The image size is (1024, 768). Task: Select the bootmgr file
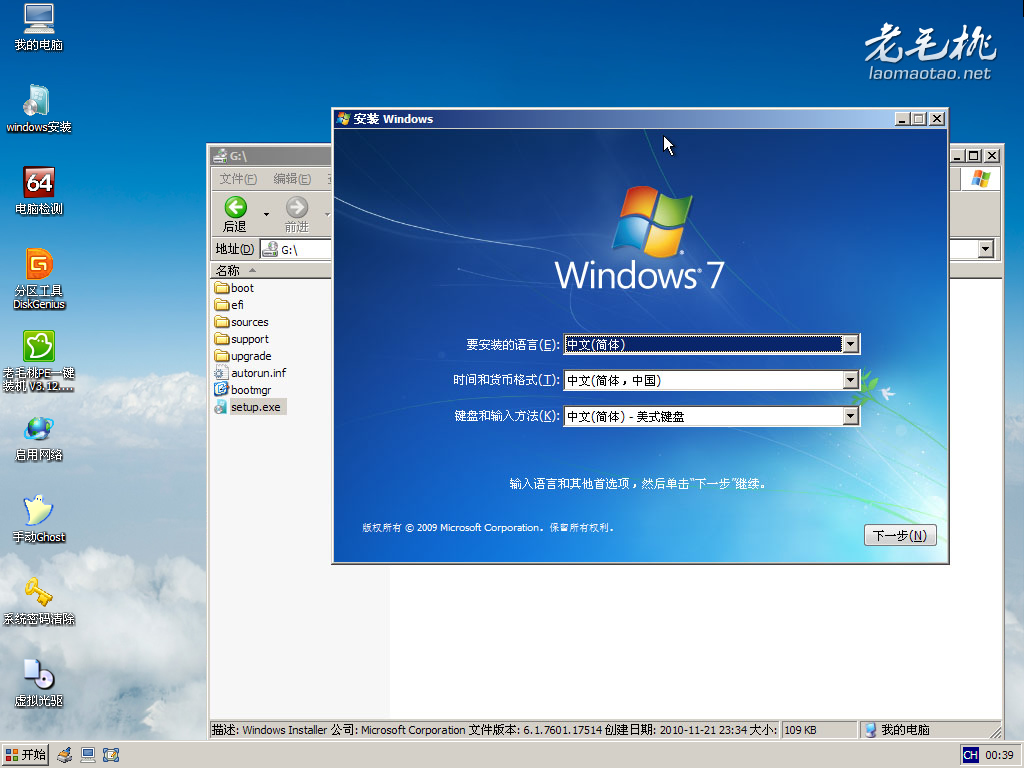click(x=242, y=390)
